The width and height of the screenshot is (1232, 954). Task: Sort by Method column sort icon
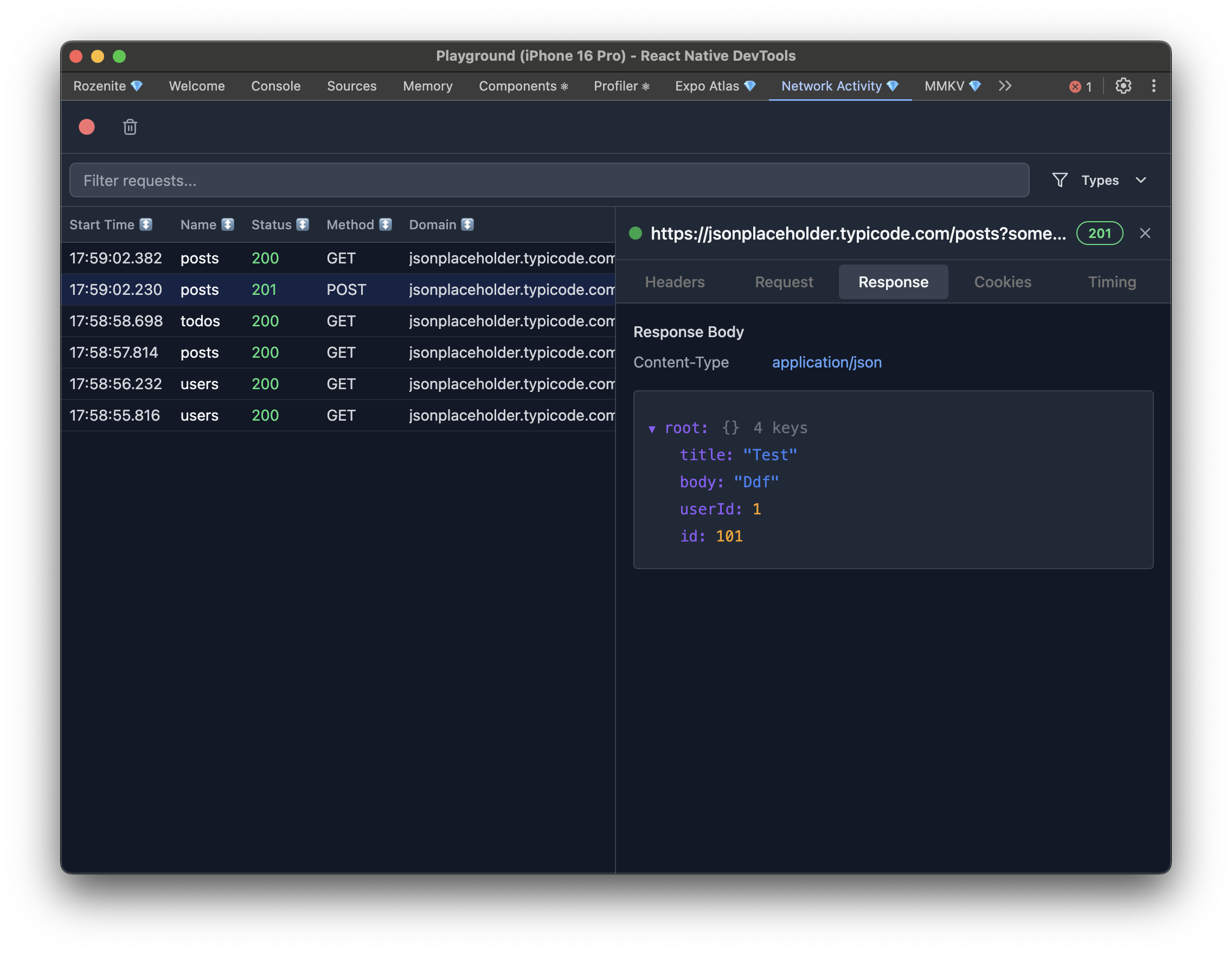click(386, 224)
